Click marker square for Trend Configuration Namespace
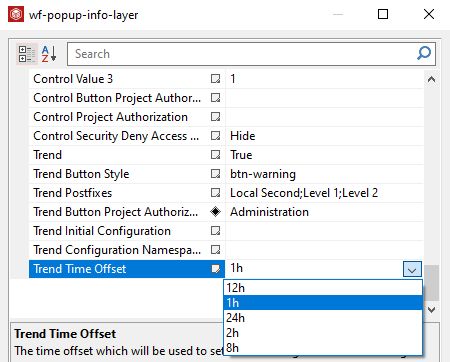The image size is (450, 362). tap(215, 250)
